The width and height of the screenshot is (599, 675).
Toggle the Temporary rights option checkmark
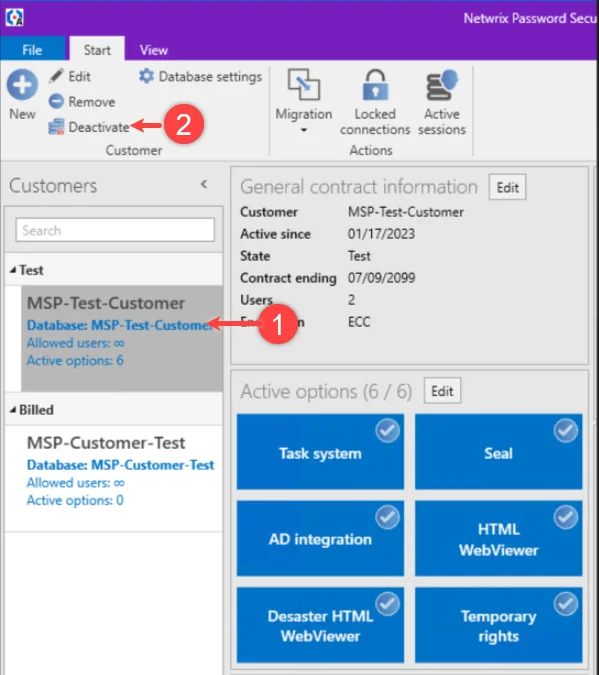[x=566, y=604]
